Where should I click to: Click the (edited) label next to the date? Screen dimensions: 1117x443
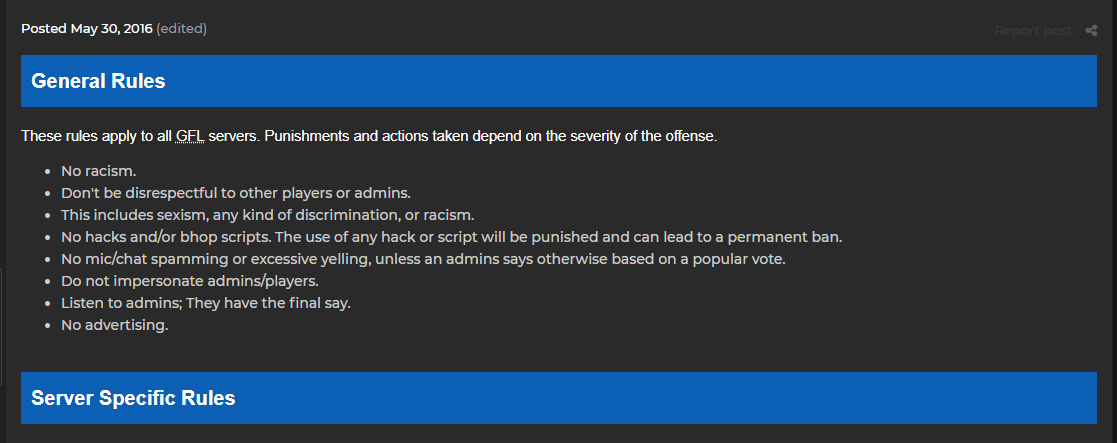pyautogui.click(x=182, y=29)
